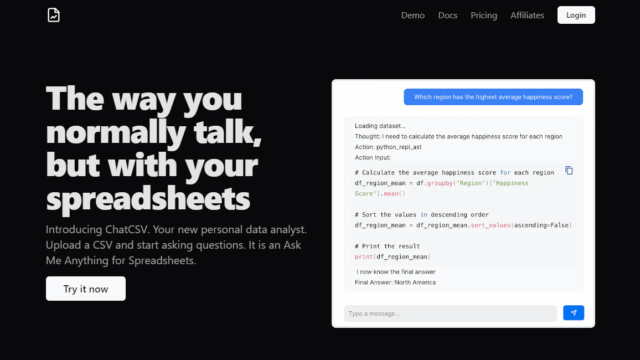Send the message with the paper plane button
Viewport: 640px width, 360px height.
point(573,313)
